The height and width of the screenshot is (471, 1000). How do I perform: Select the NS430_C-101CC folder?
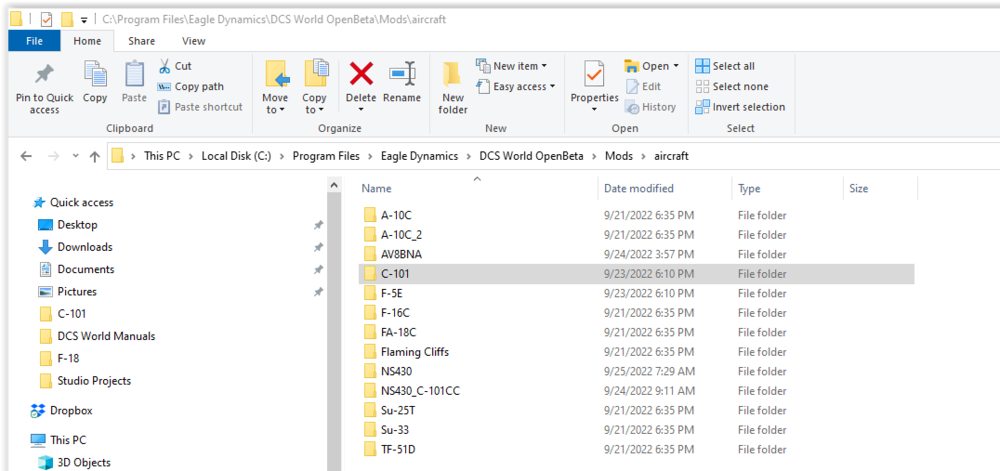coord(420,391)
